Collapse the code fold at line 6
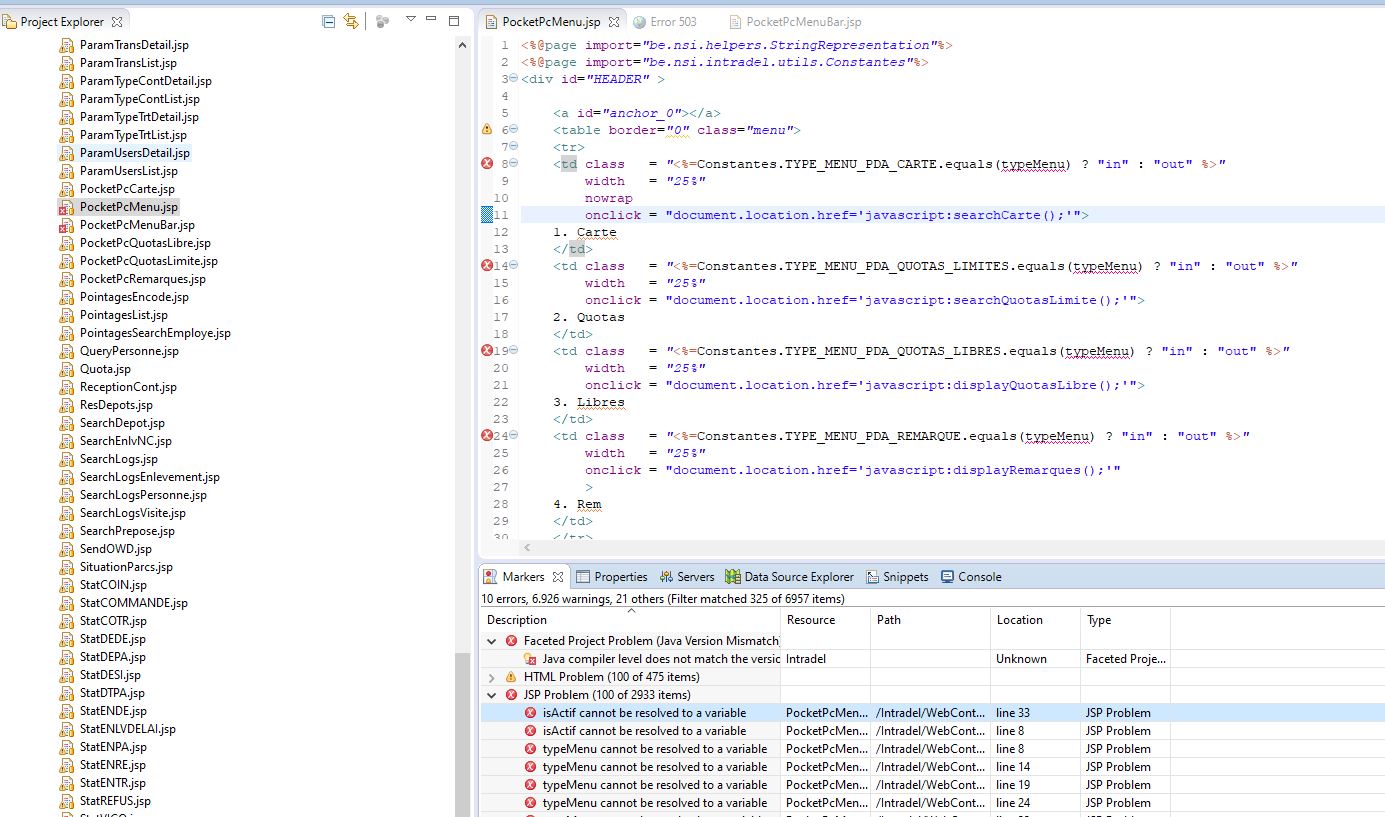Viewport: 1385px width, 817px height. click(513, 129)
